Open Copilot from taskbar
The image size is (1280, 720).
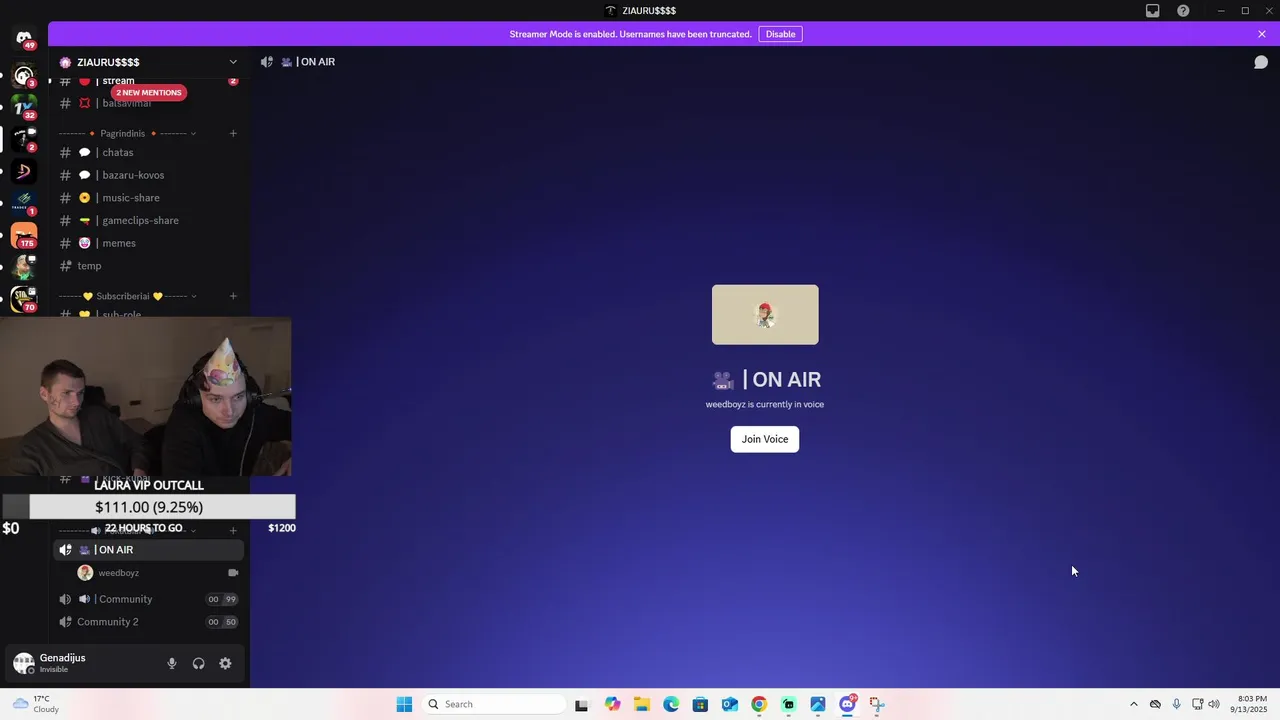pos(612,704)
